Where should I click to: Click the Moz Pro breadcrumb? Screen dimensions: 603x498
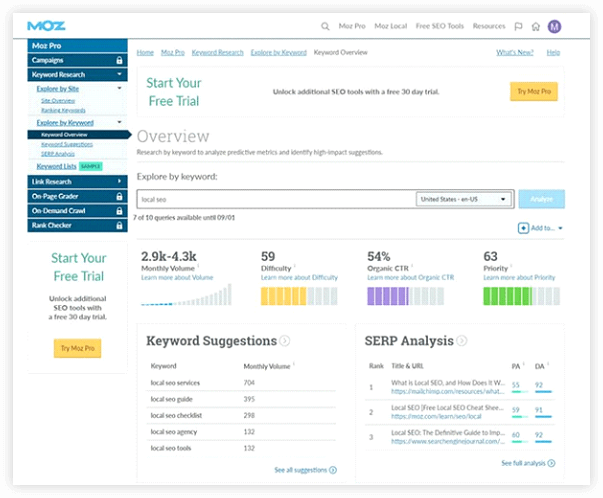coord(173,52)
